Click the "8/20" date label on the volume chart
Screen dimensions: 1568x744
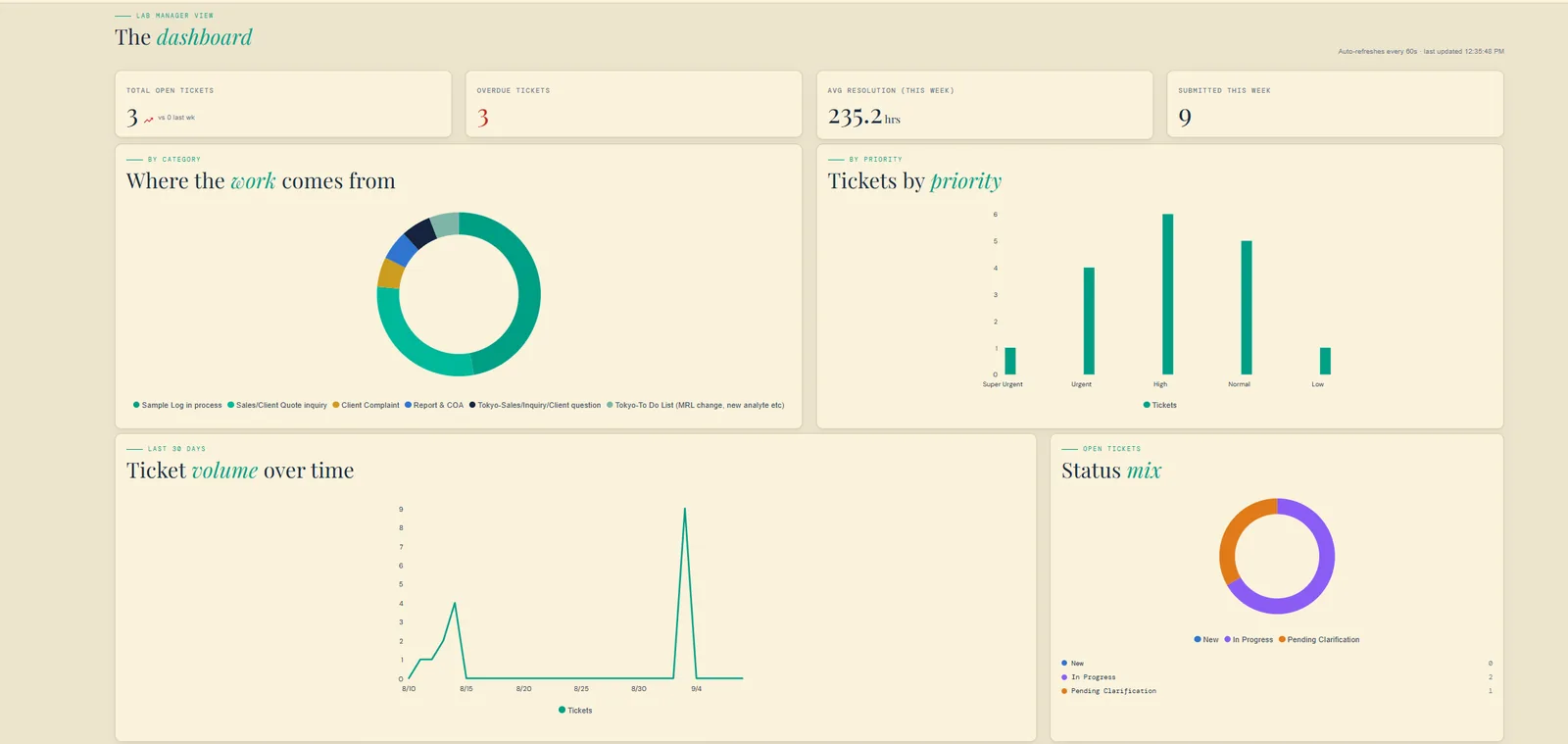(x=524, y=689)
